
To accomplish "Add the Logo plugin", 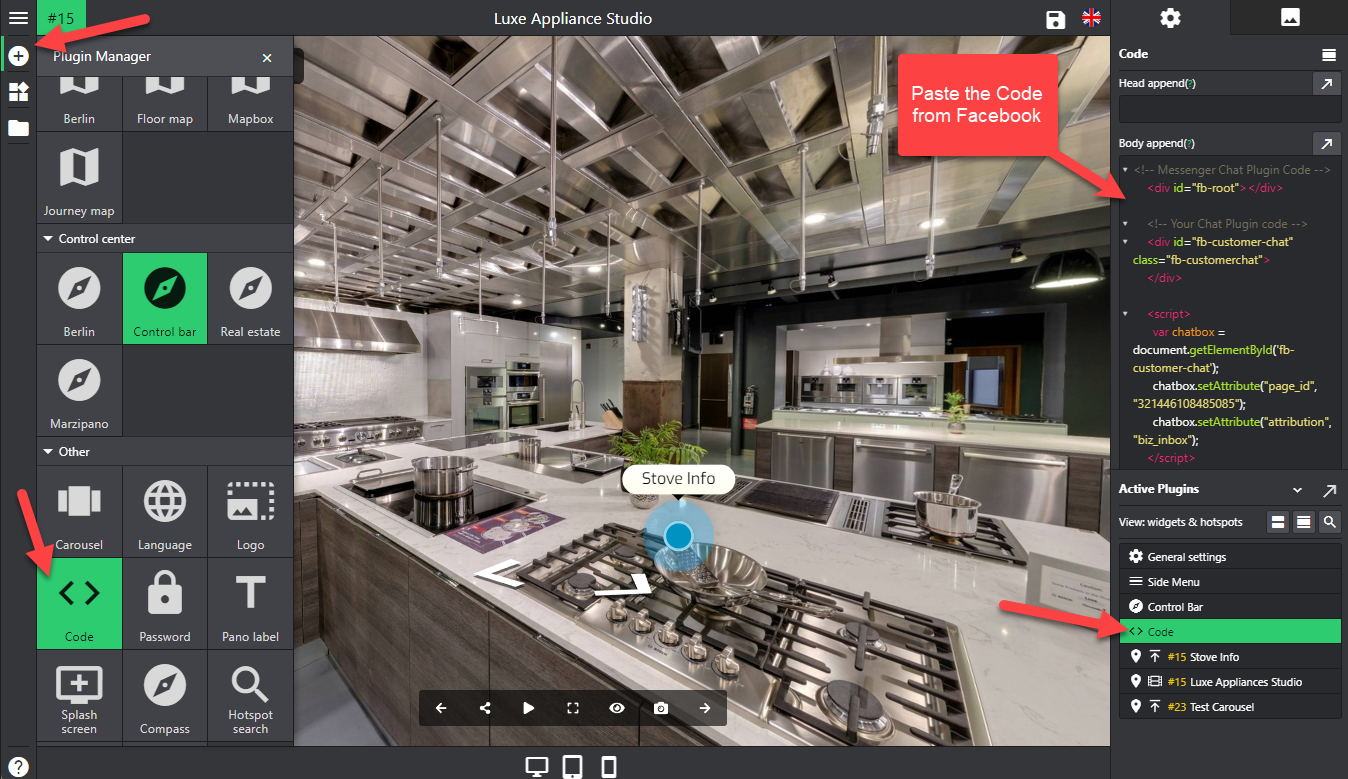I will [x=250, y=511].
